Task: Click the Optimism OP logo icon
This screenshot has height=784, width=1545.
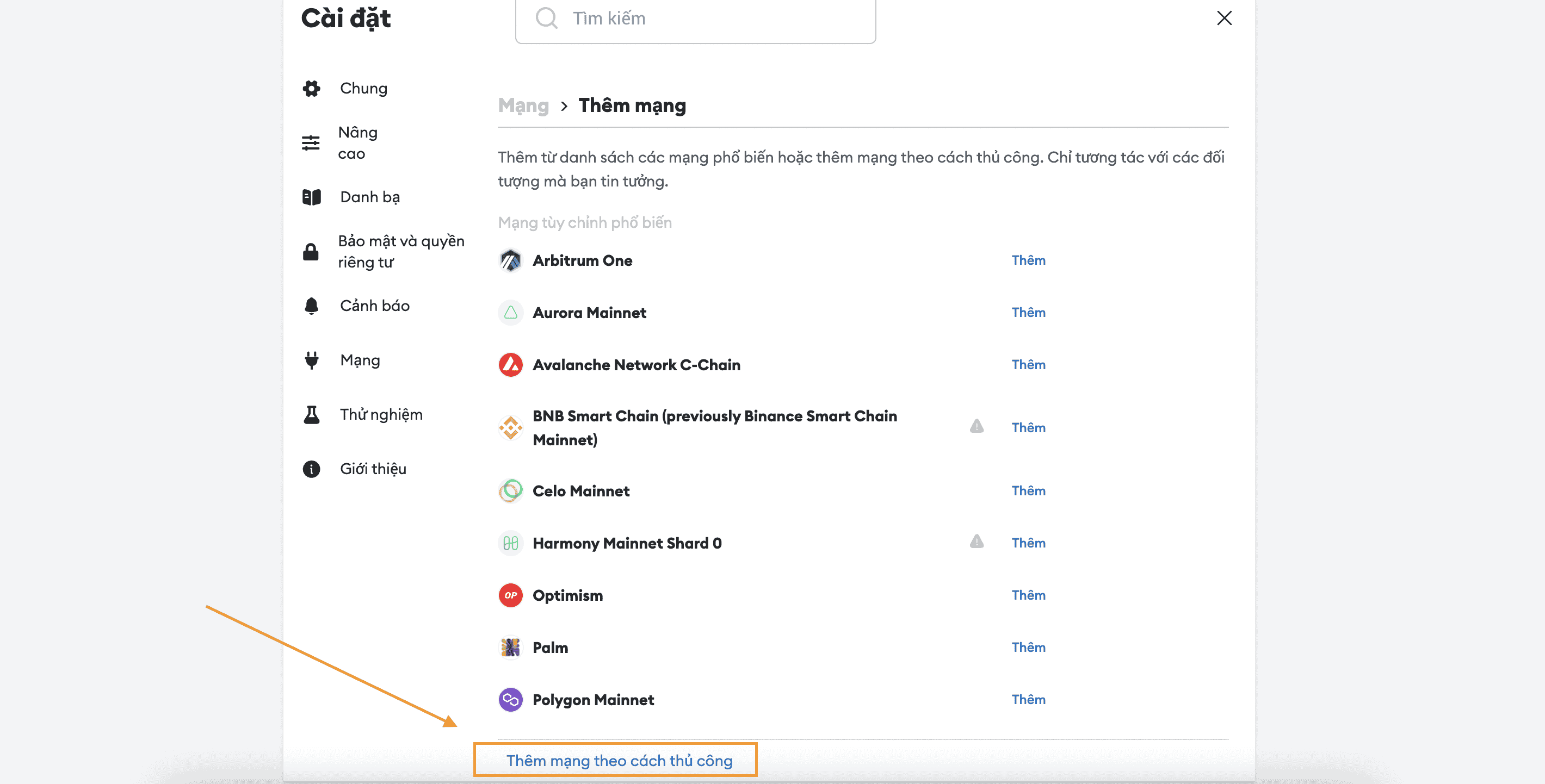Action: point(510,595)
